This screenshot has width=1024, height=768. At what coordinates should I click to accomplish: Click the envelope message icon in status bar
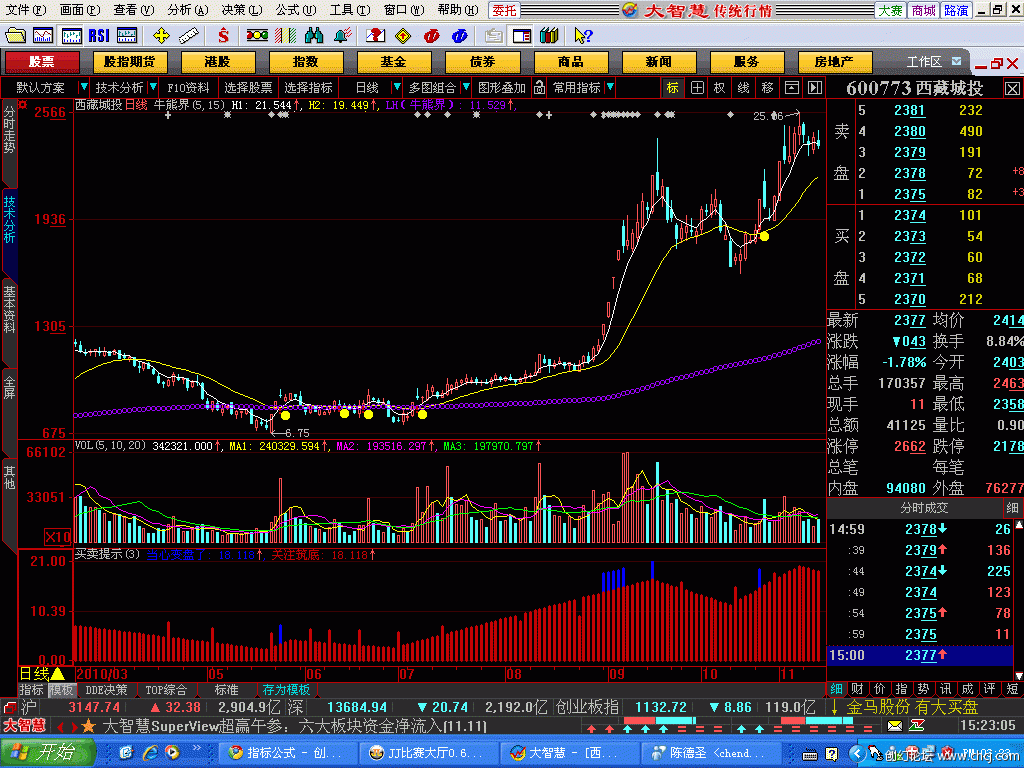coord(895,726)
